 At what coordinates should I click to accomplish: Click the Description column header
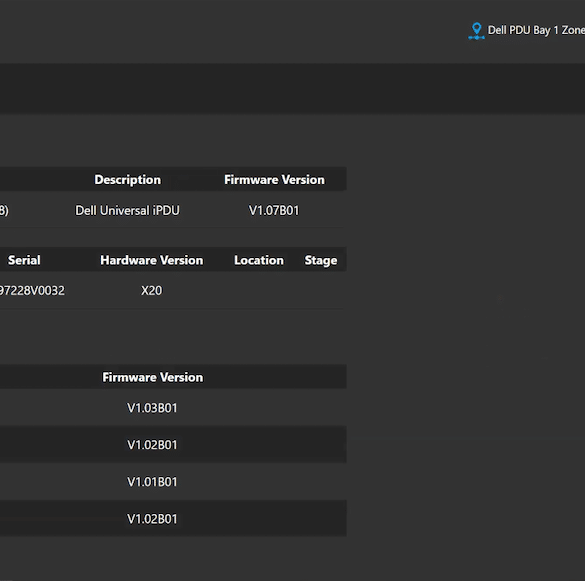click(128, 179)
